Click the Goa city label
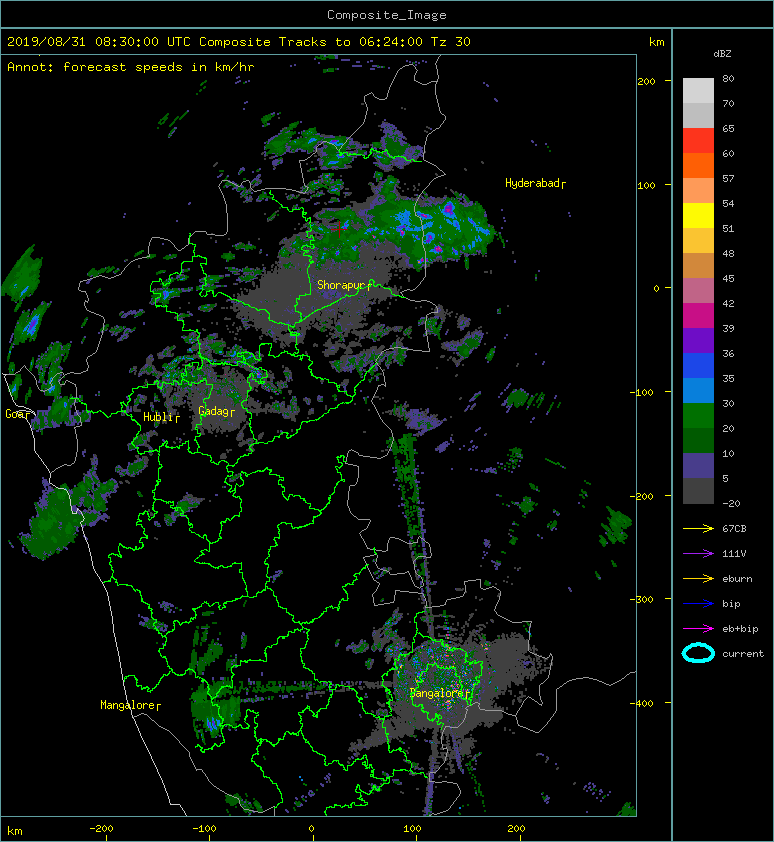This screenshot has width=774, height=842. (15, 414)
